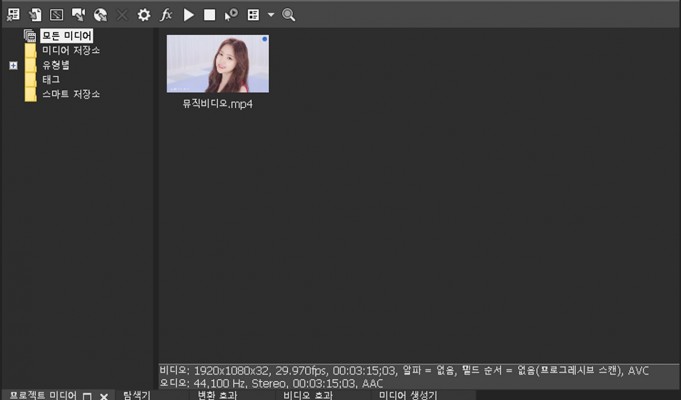Screen dimensions: 681x400
Task: Select the 뮤직비디오.mp4 thumbnail
Action: (217, 64)
